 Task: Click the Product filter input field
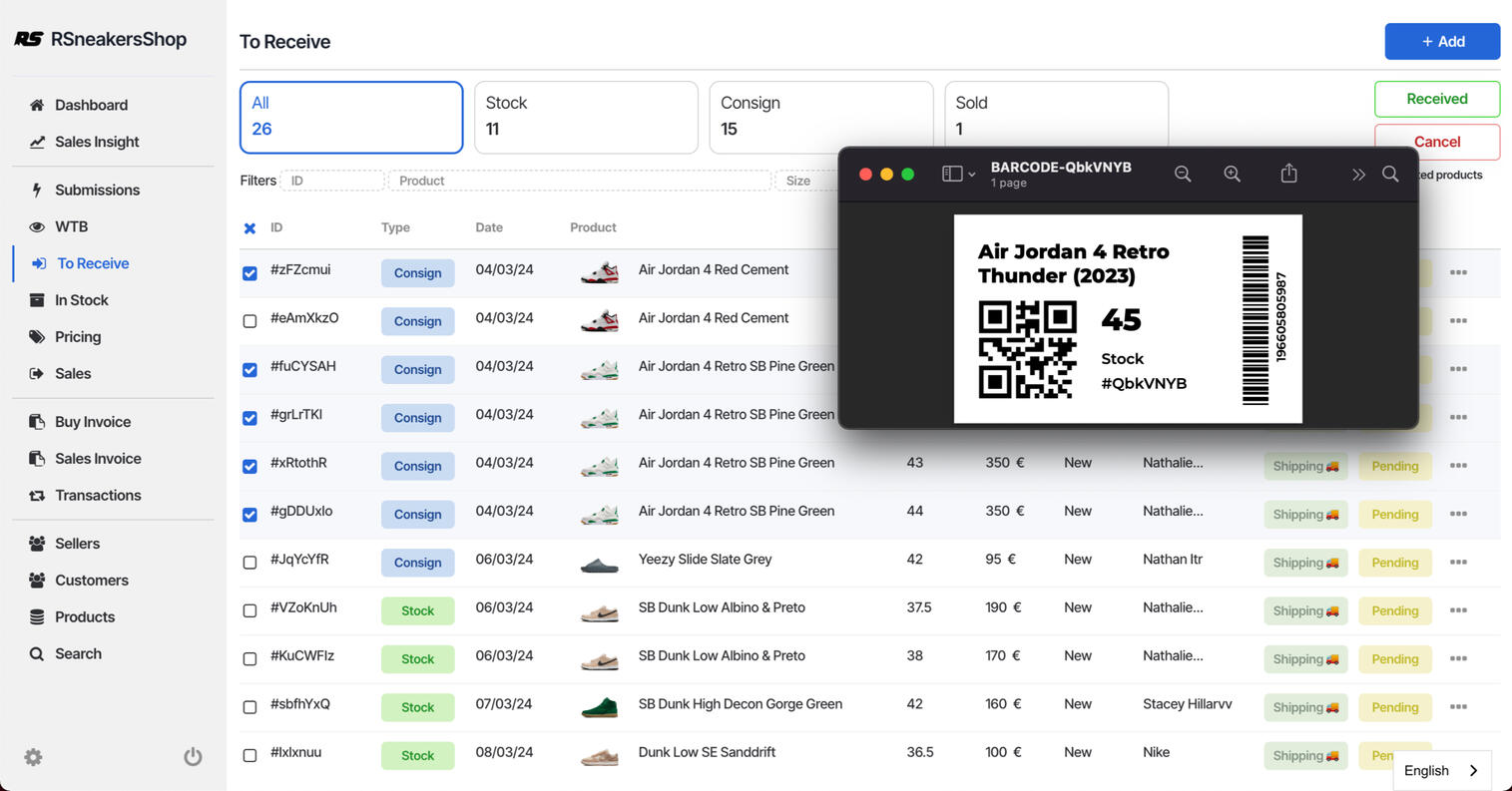click(x=579, y=181)
